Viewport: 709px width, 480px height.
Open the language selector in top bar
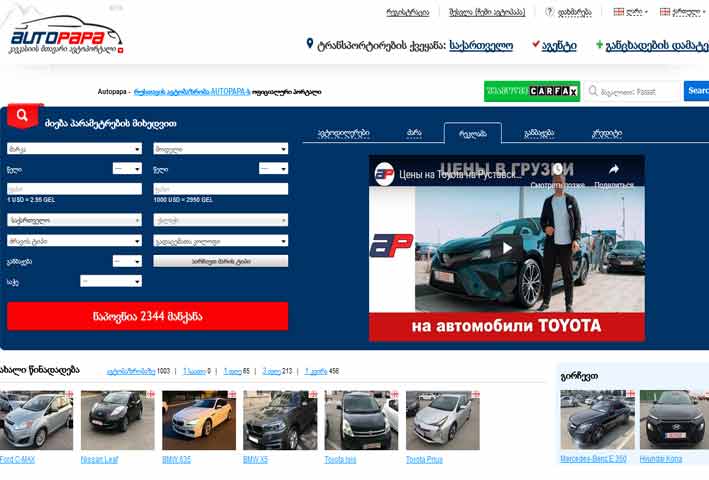tap(683, 12)
